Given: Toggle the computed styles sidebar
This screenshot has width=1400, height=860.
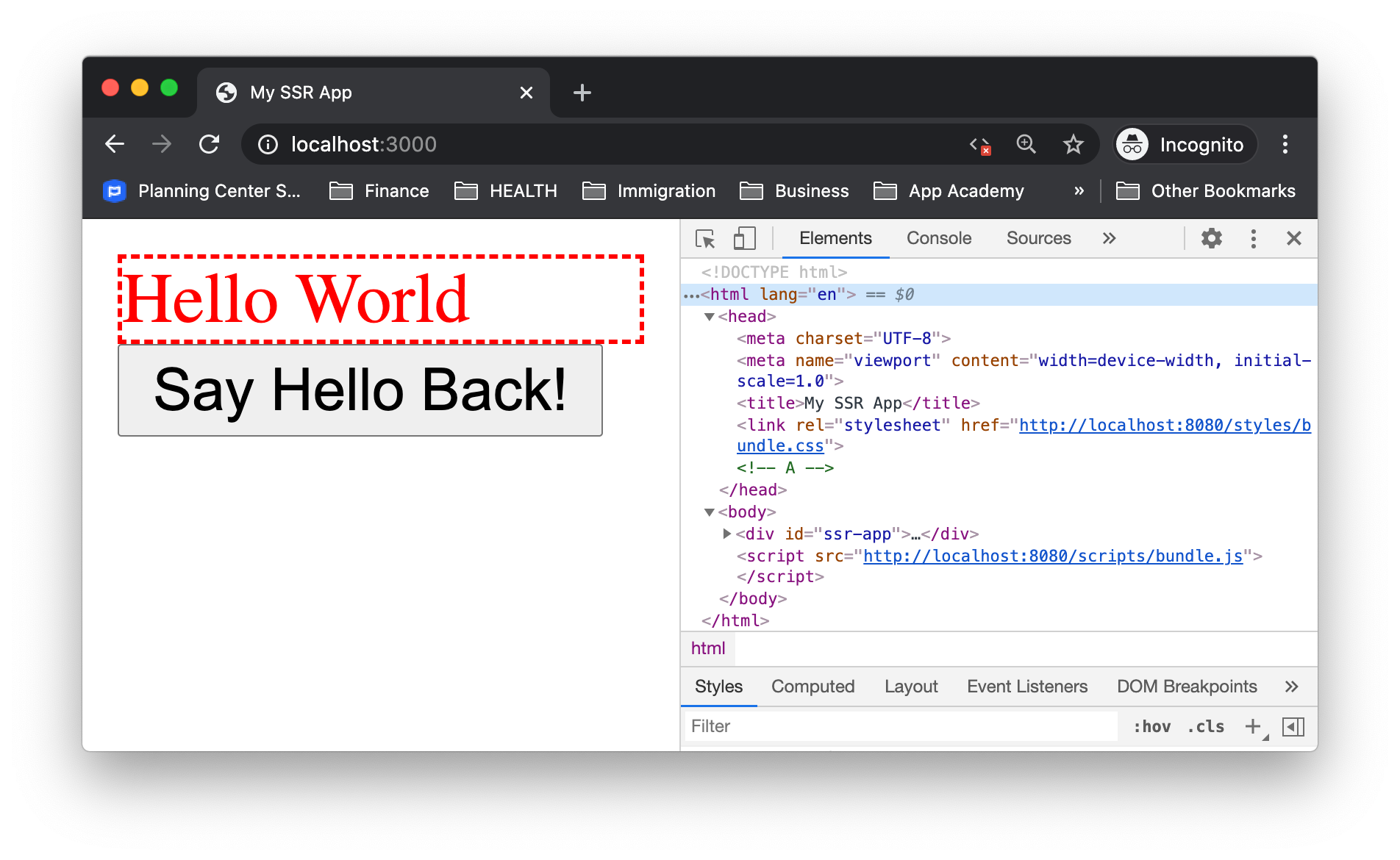Looking at the screenshot, I should [1293, 727].
